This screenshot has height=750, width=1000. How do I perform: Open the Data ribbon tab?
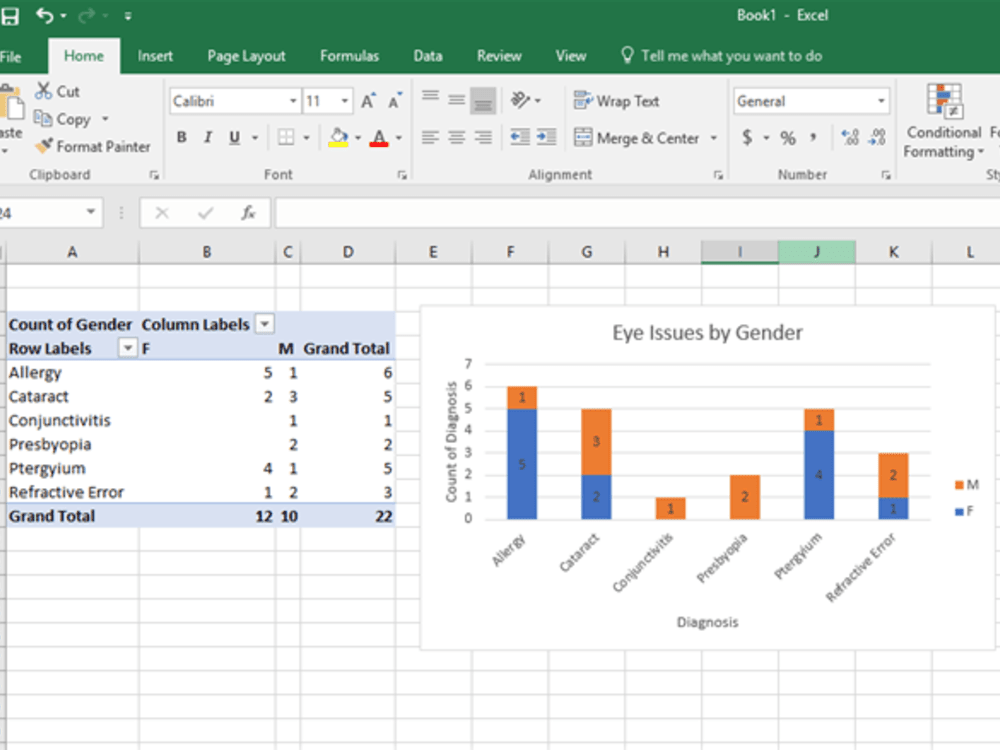427,56
